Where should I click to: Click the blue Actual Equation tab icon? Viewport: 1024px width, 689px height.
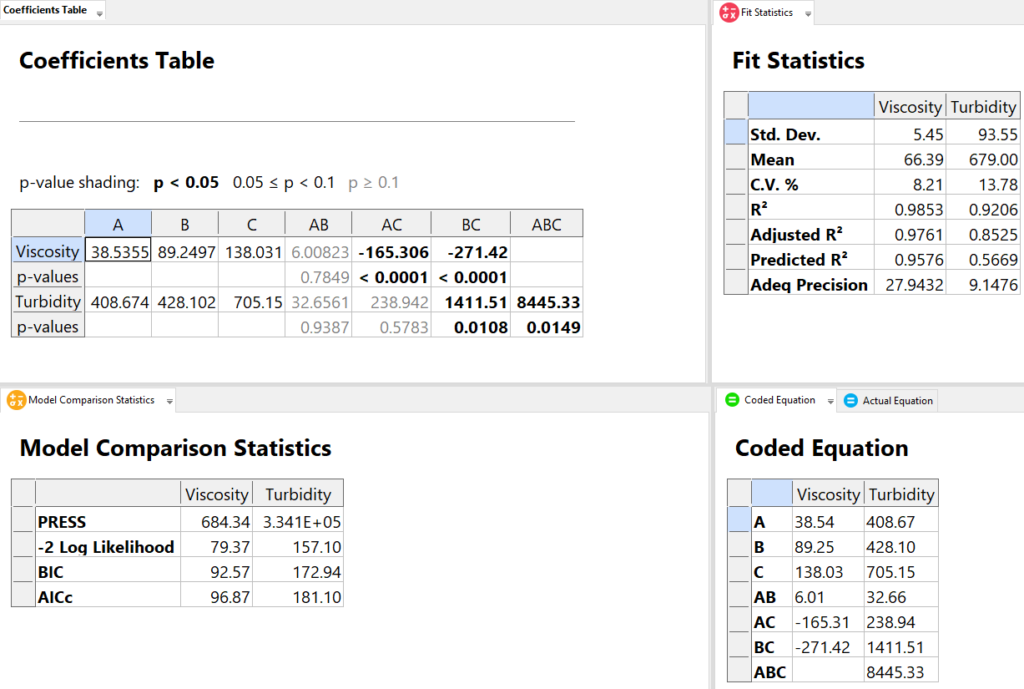(x=850, y=400)
